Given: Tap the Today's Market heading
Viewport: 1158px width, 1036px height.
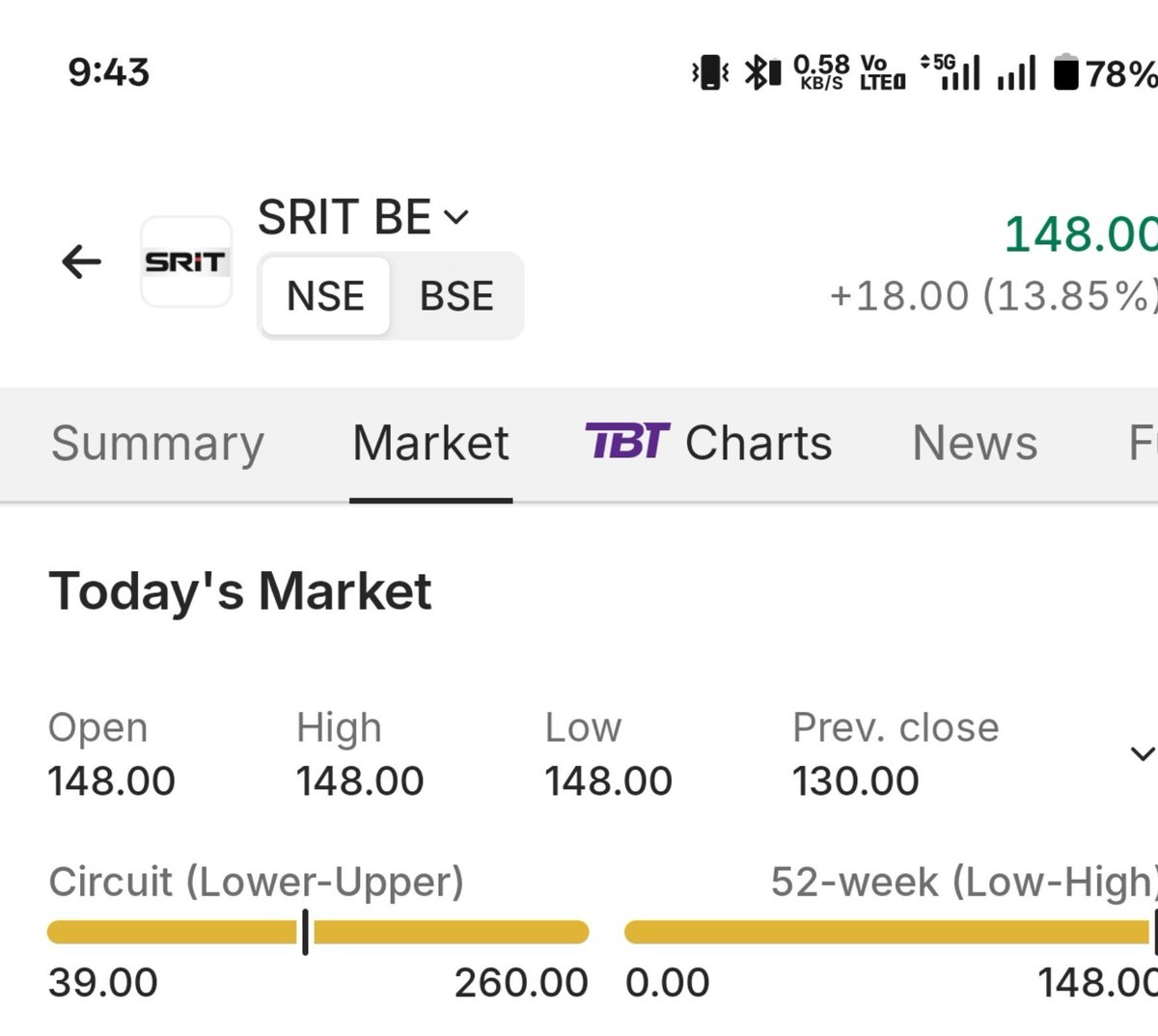Looking at the screenshot, I should [x=240, y=591].
